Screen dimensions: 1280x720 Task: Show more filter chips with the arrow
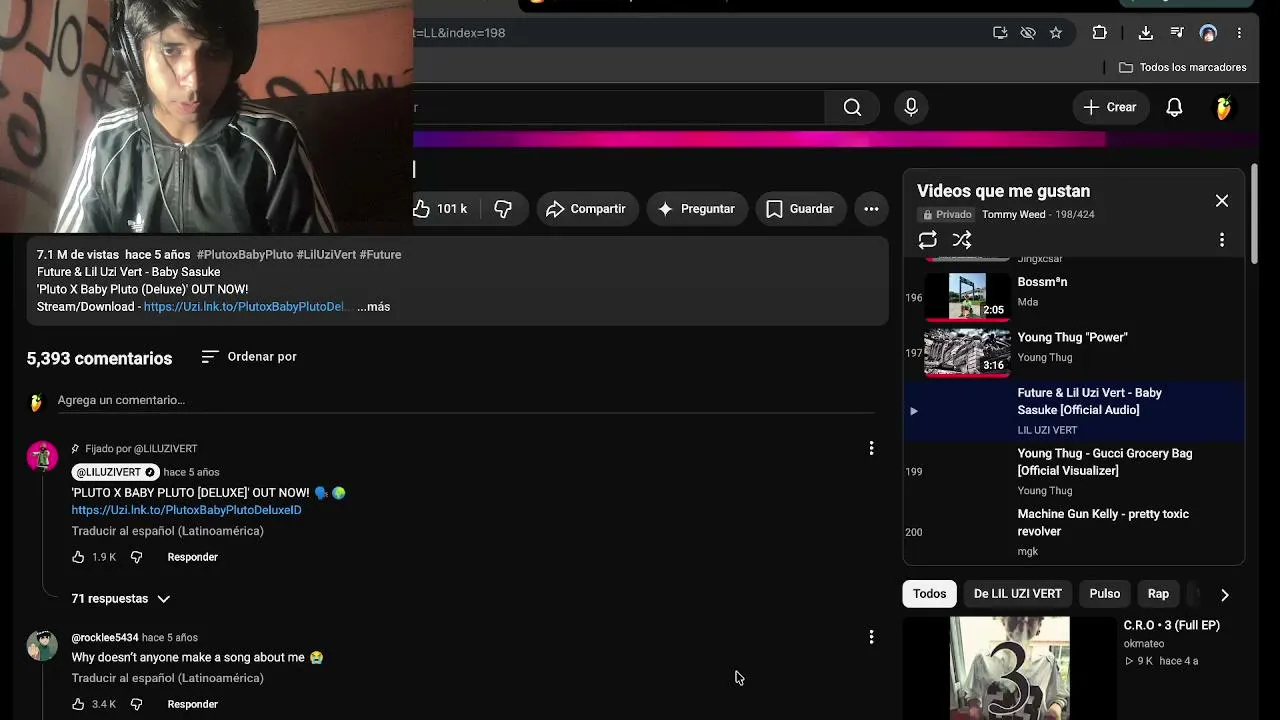click(x=1225, y=594)
